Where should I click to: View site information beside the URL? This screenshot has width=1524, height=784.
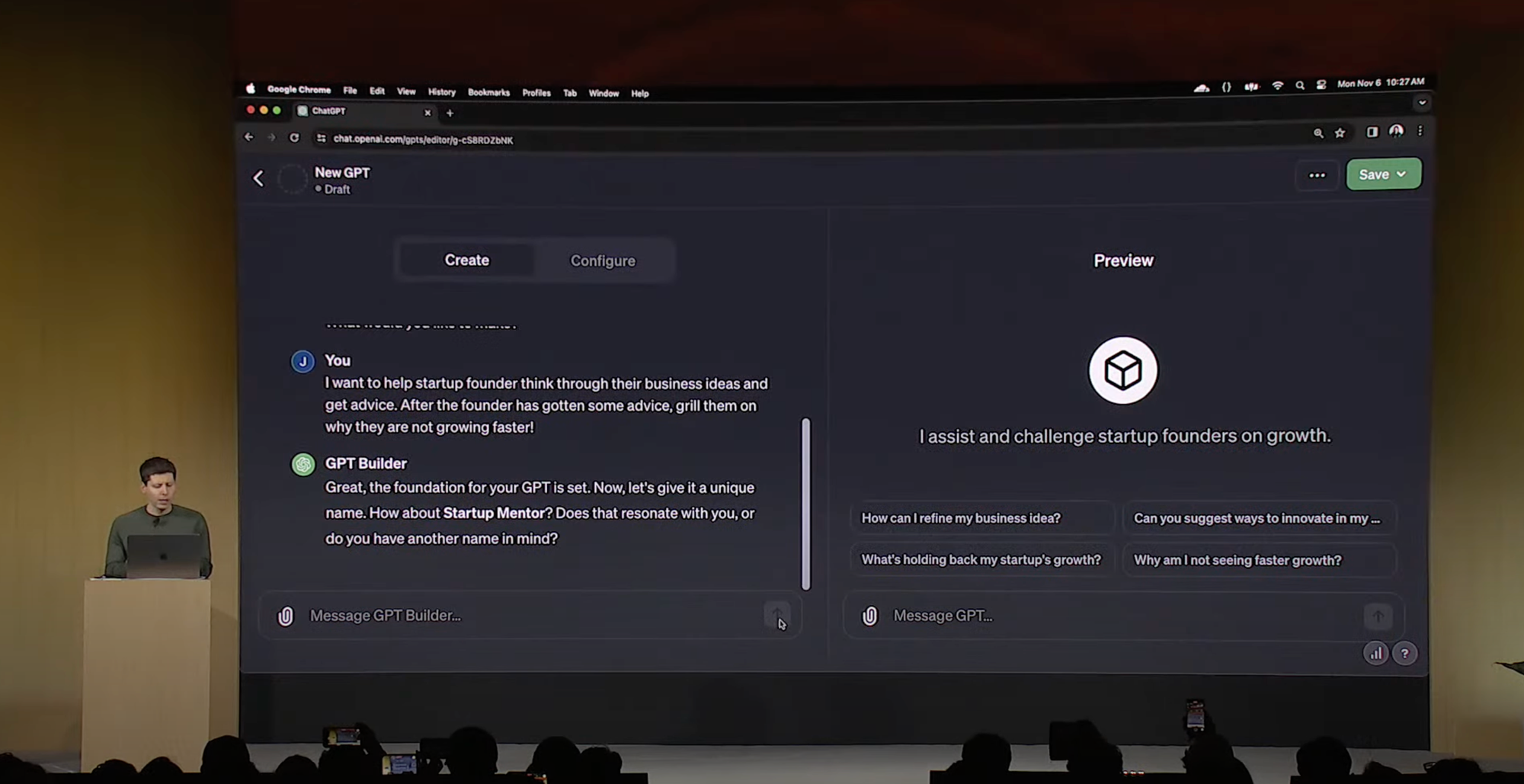tap(321, 138)
